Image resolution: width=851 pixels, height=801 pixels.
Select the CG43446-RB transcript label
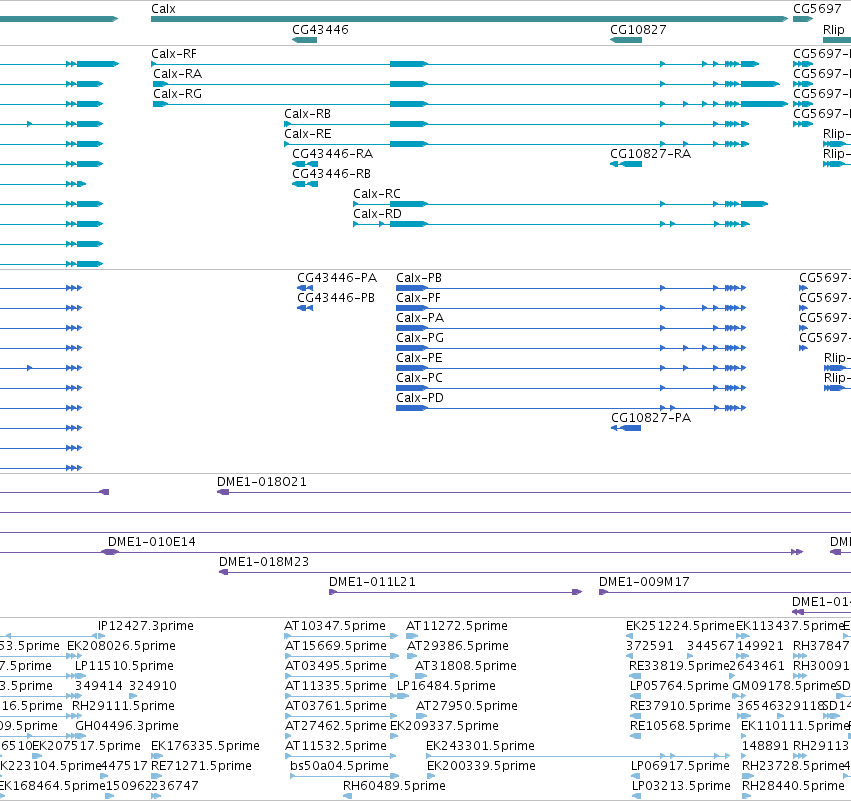coord(332,174)
